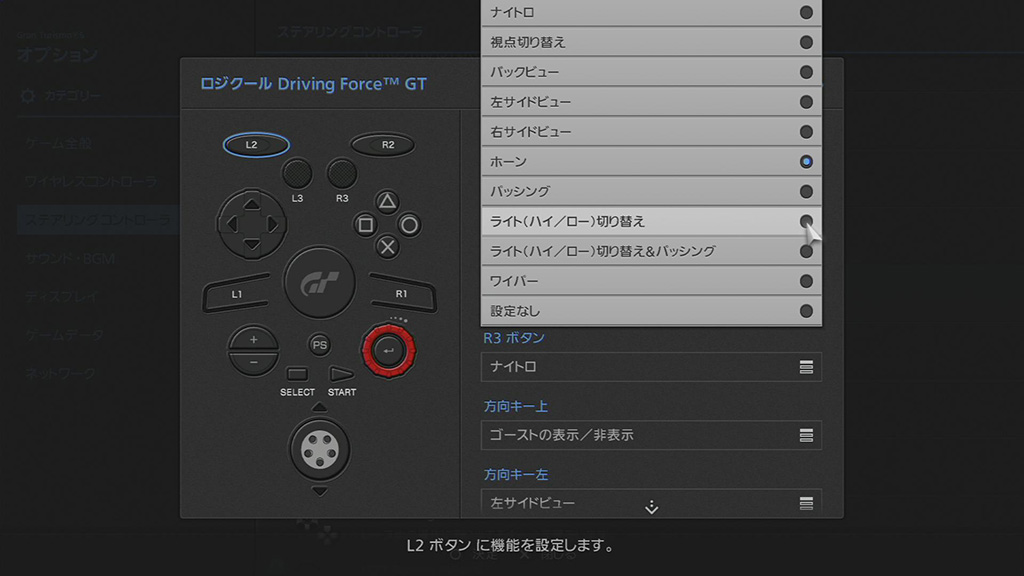1024x576 pixels.
Task: Click the R3 round button on diagram
Action: click(342, 174)
